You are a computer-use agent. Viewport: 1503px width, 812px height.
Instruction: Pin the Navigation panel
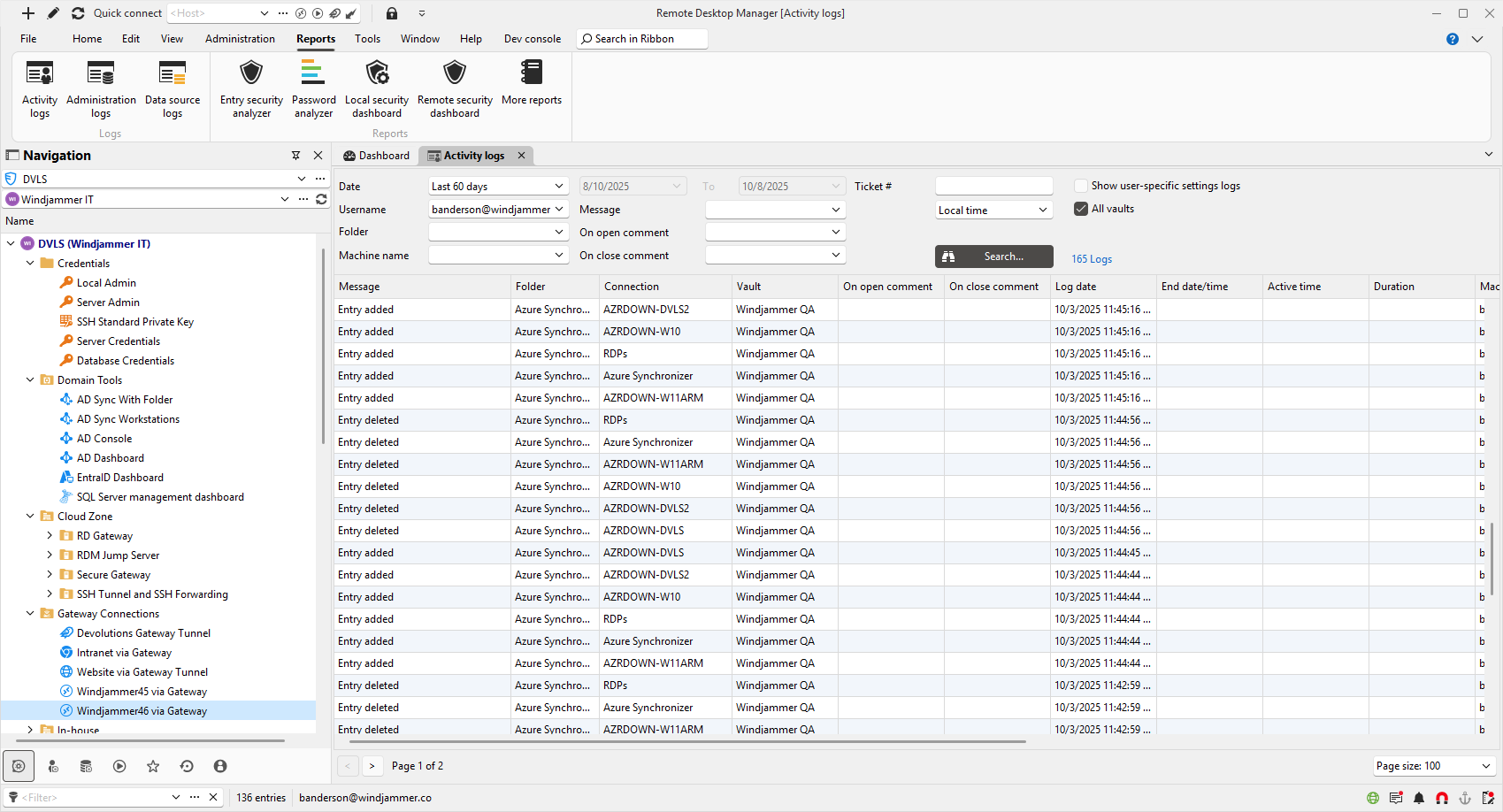tap(296, 156)
